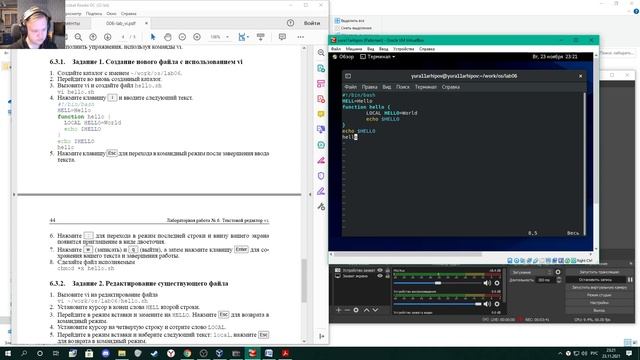The image size is (640, 360).
Task: Open the transition type dropdown in OBS
Action: [x=531, y=272]
